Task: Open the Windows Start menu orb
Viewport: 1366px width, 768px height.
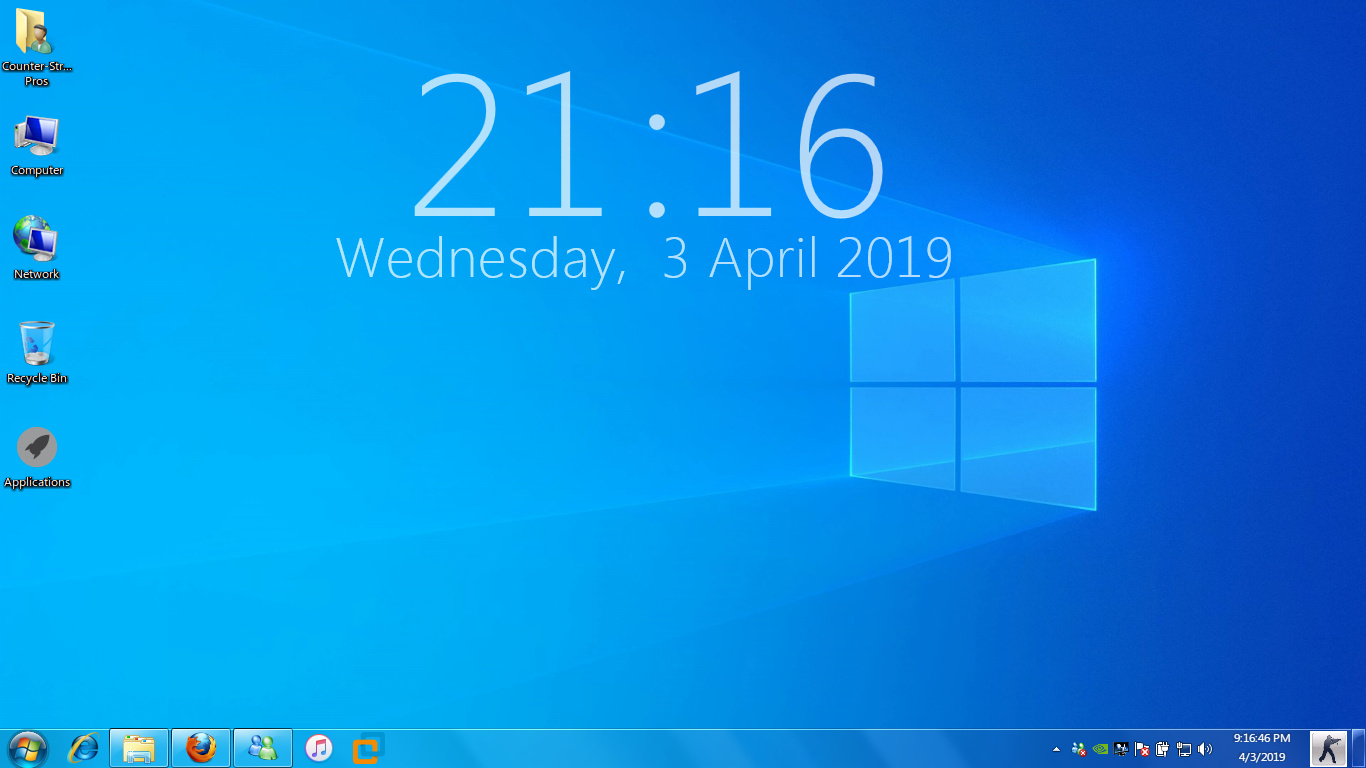Action: pos(27,749)
